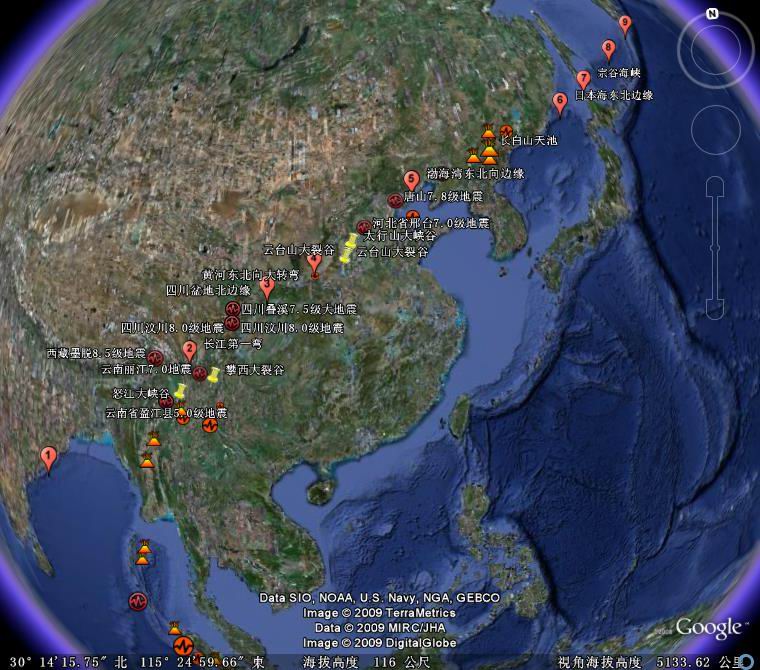
Task: Click the 宗谷海峡 placemark label
Action: (618, 73)
